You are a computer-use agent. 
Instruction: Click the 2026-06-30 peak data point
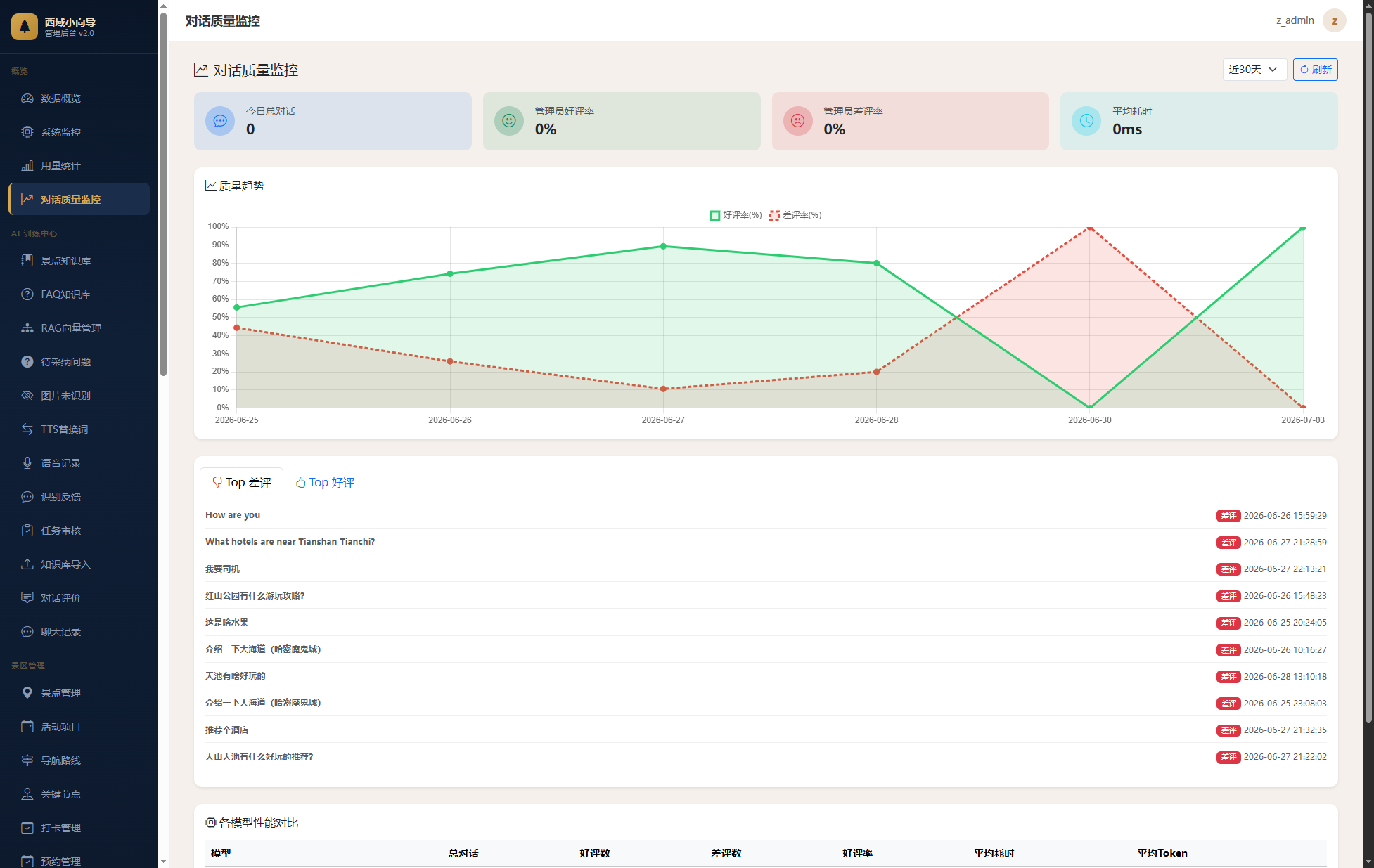[1089, 227]
